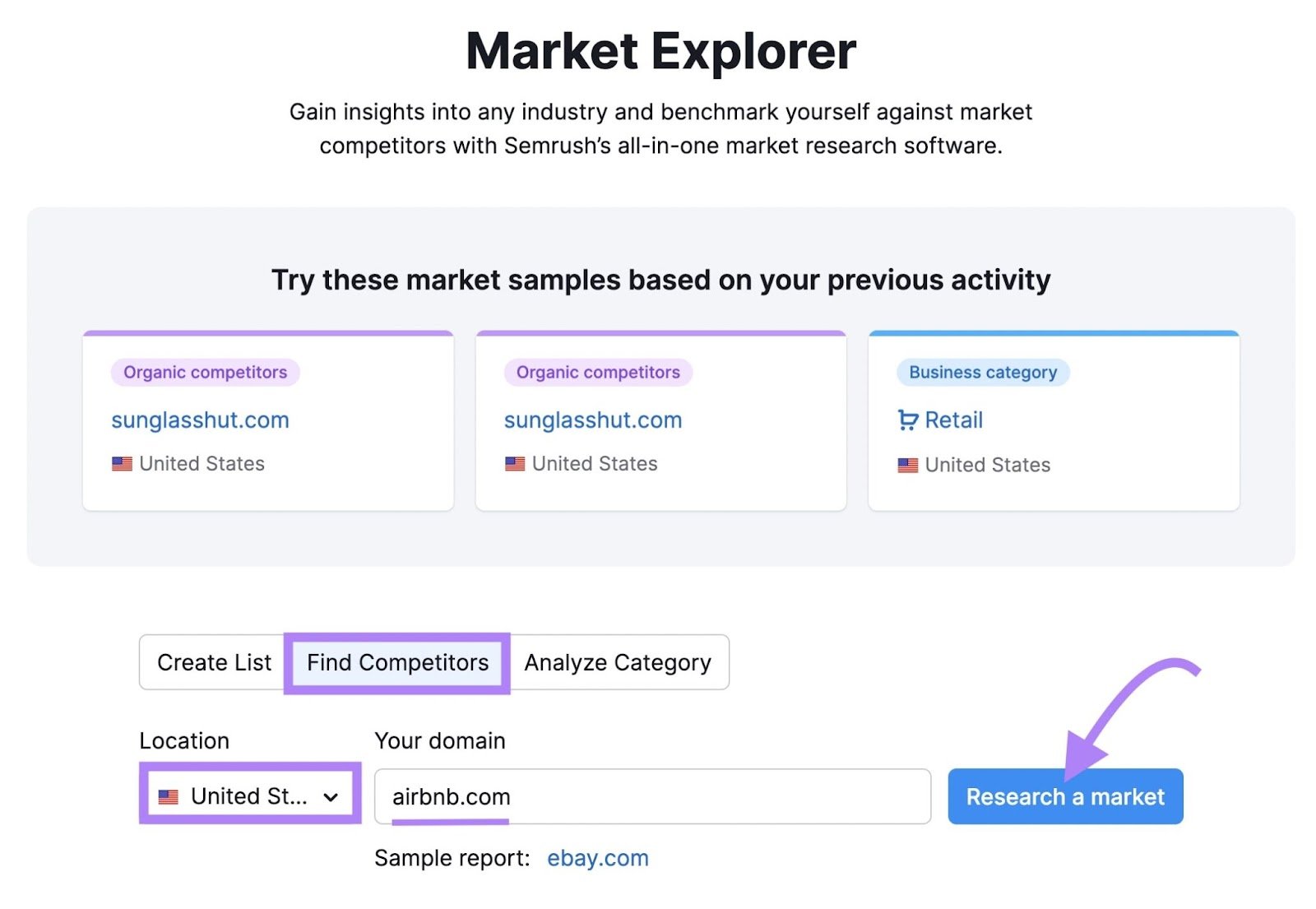Switch to the Analyze Category tab
The image size is (1316, 909).
click(619, 662)
